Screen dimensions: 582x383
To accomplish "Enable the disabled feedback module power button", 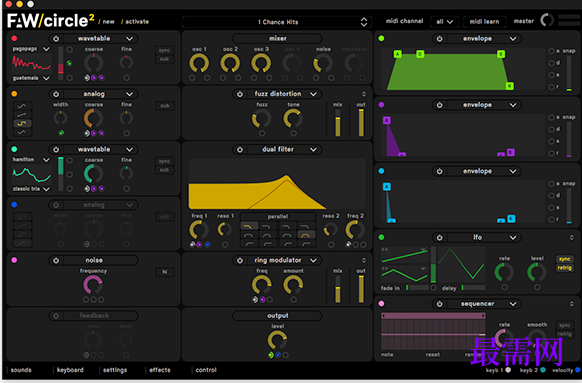I will click(x=56, y=316).
